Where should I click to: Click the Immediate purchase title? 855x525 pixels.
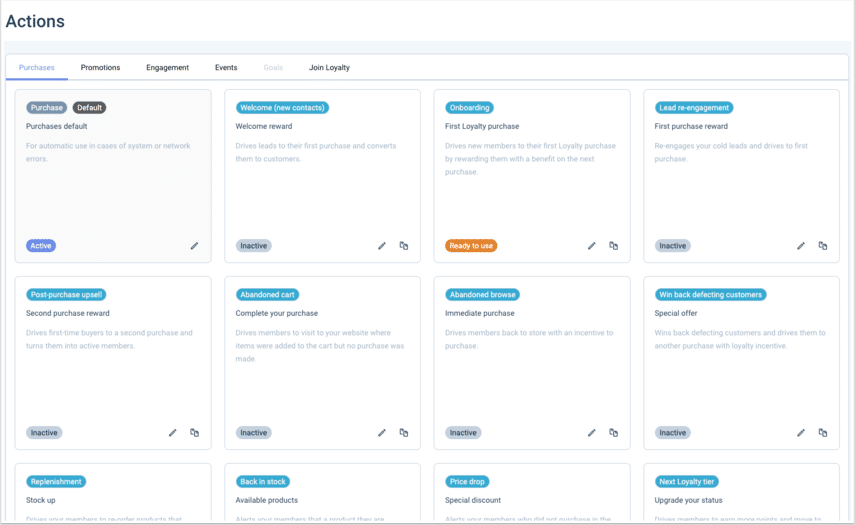pos(479,313)
